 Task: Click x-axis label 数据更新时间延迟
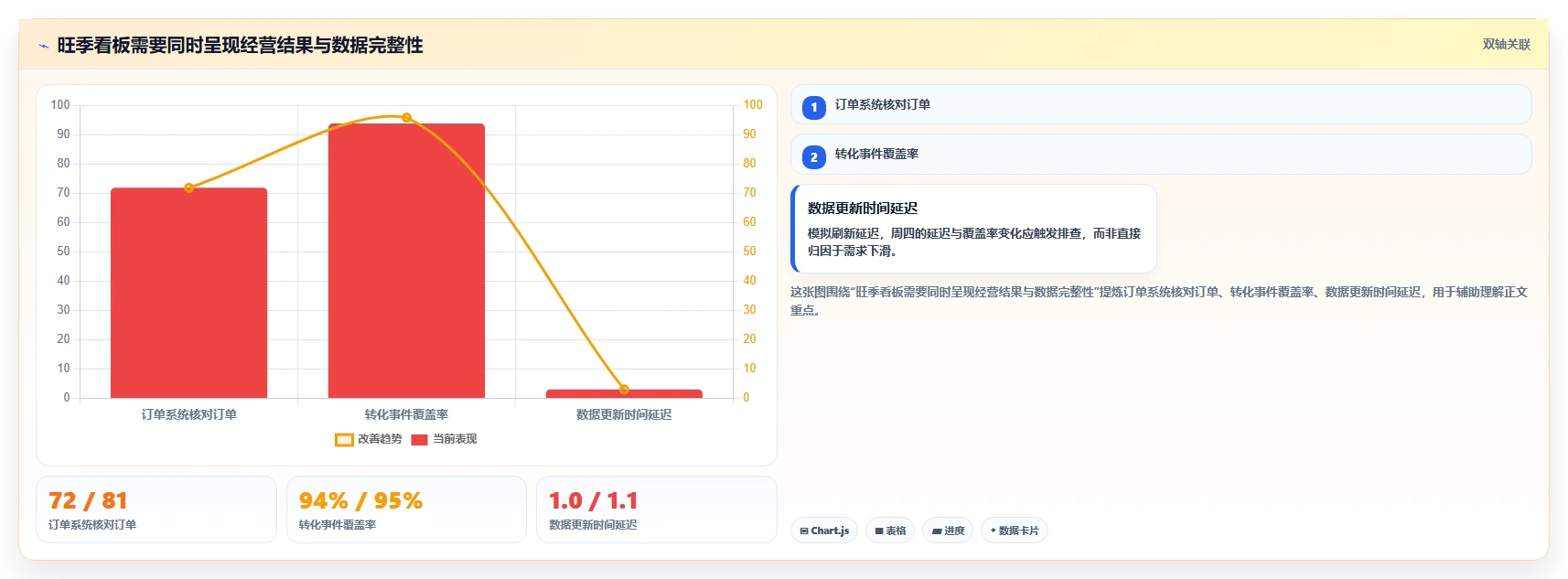click(x=624, y=414)
